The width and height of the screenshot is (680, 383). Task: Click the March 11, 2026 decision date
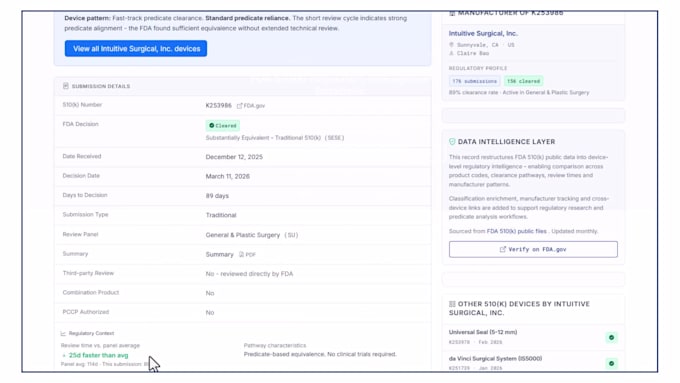click(x=228, y=177)
